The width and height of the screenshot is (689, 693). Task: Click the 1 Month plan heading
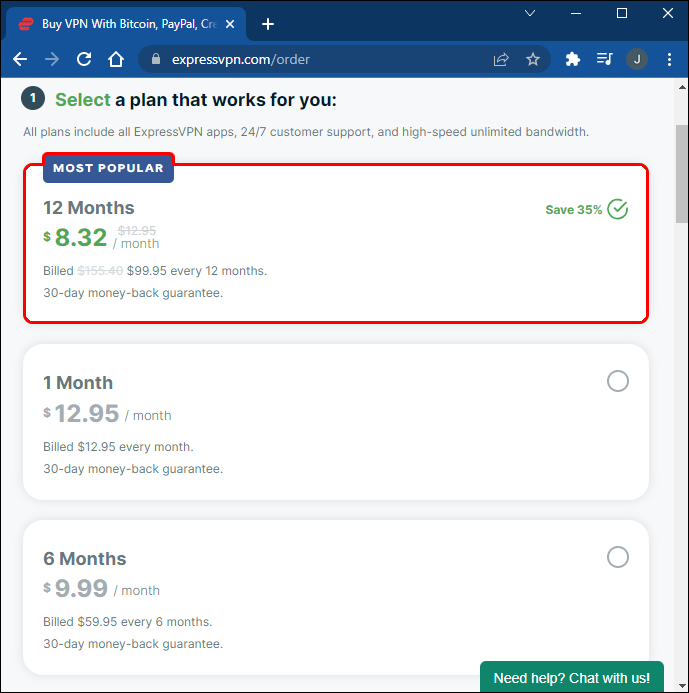pos(78,383)
